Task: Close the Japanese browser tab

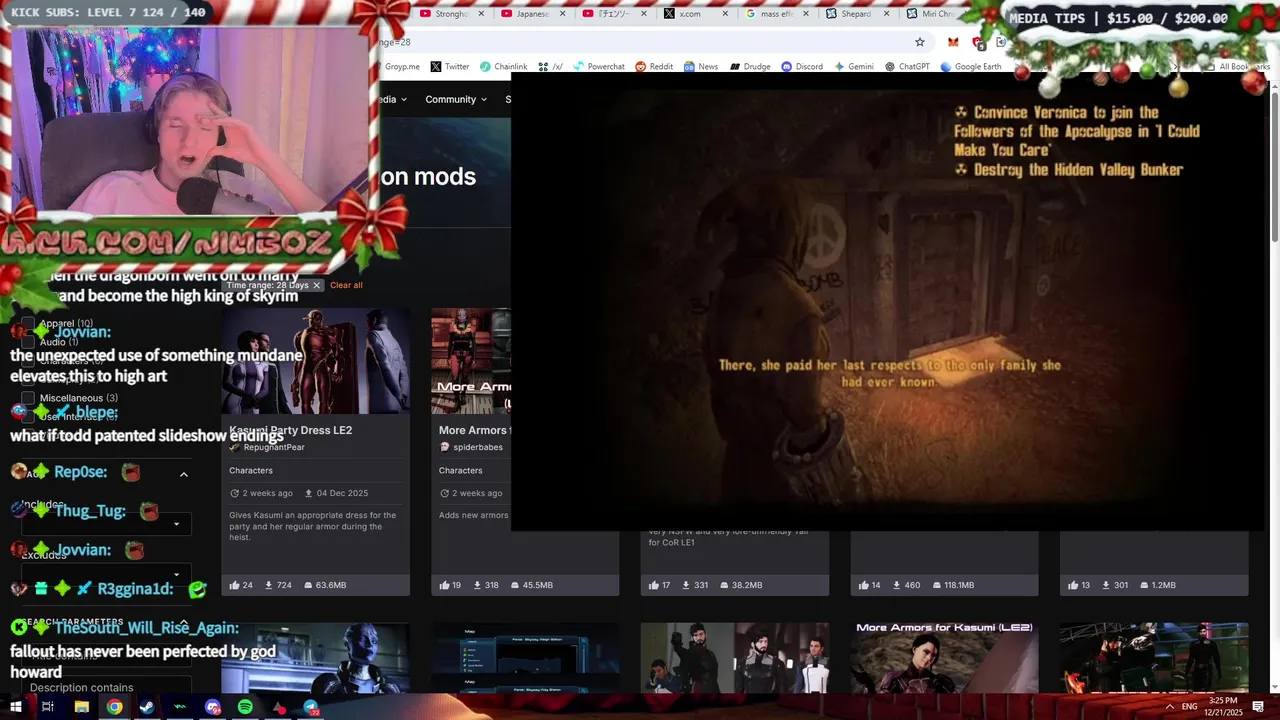Action: 562,14
